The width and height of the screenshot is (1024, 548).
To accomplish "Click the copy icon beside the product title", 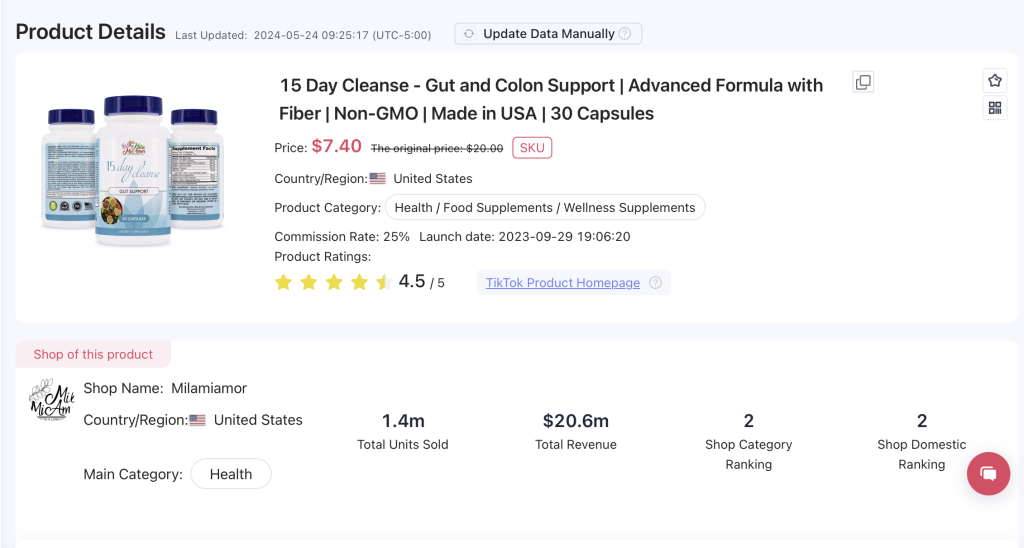I will 863,83.
